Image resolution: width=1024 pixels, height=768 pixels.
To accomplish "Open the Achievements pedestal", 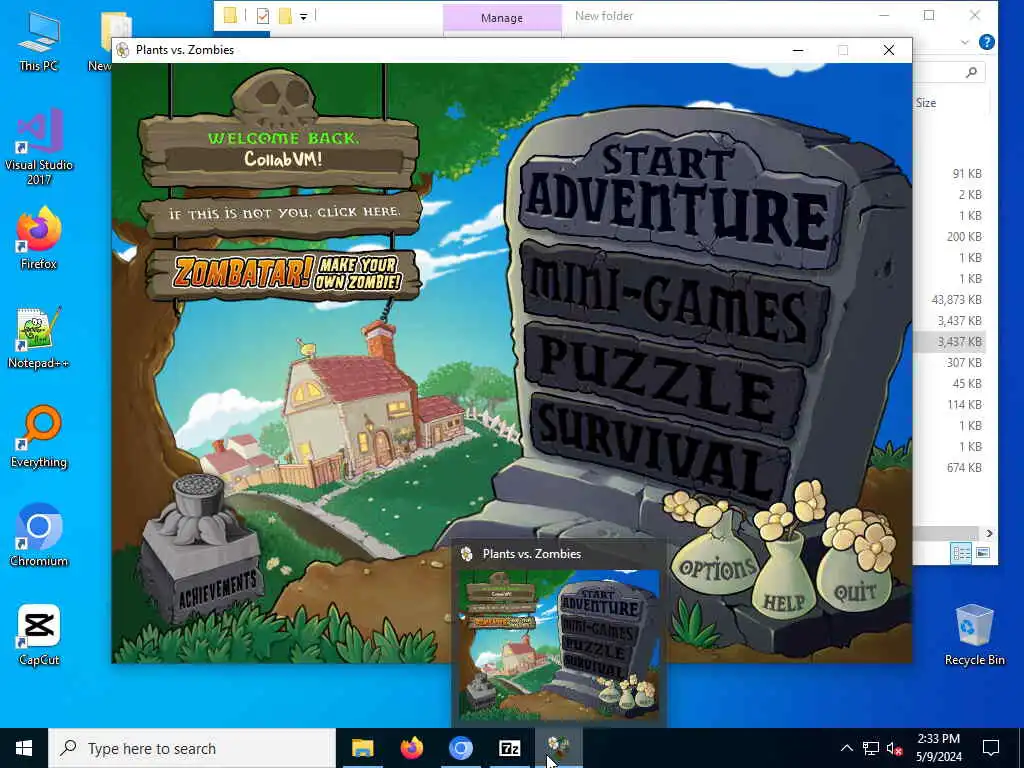I will [201, 549].
